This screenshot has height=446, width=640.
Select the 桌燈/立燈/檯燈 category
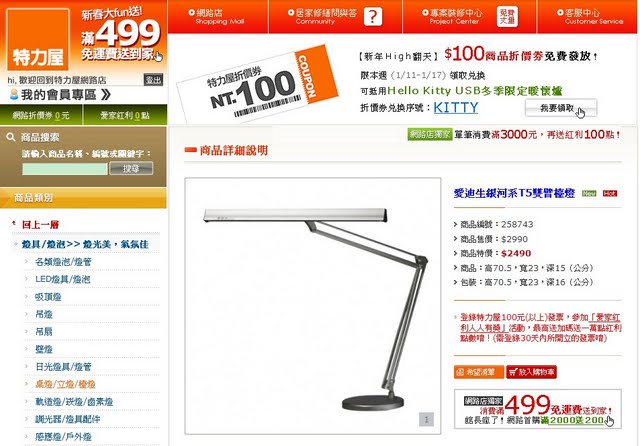[x=65, y=384]
